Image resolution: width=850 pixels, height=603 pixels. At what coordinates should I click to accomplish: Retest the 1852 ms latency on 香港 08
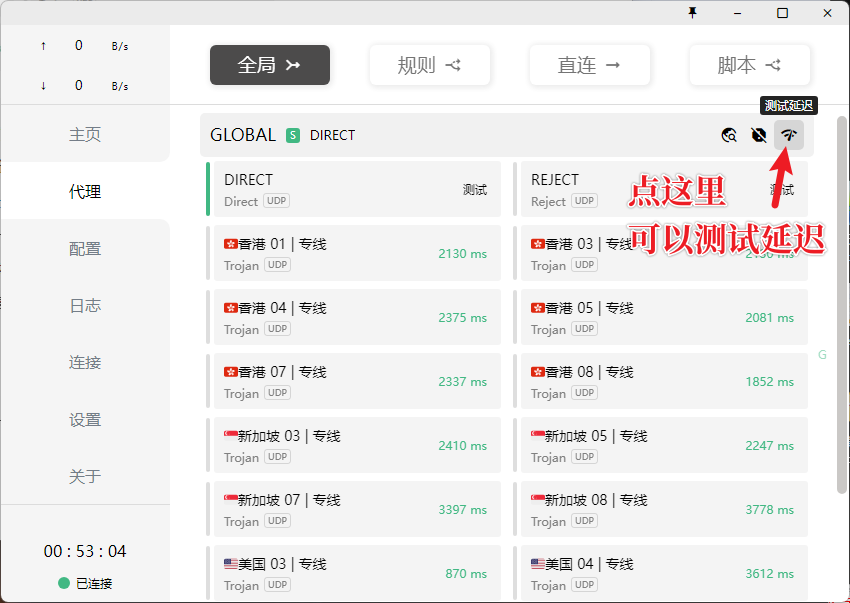click(x=769, y=382)
